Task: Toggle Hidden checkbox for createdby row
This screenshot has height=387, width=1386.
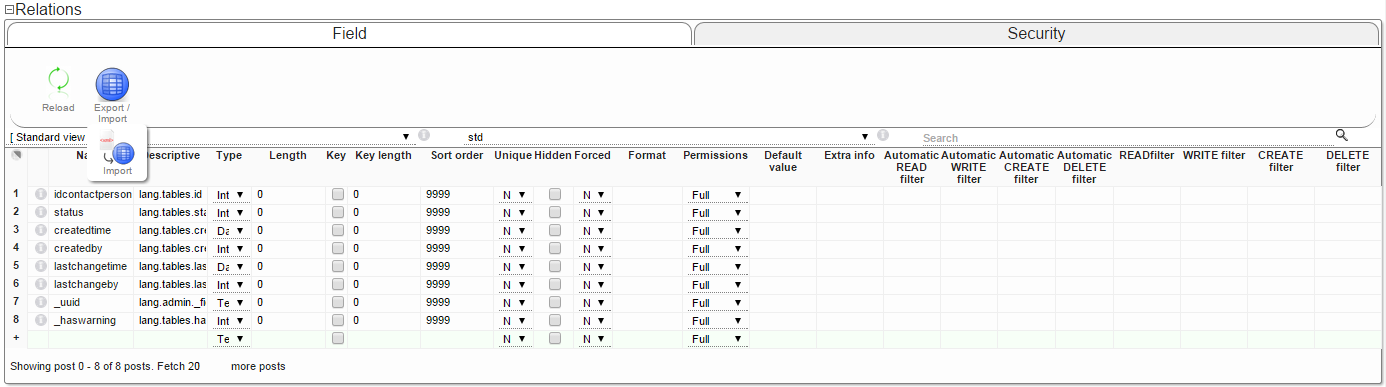Action: pyautogui.click(x=555, y=249)
